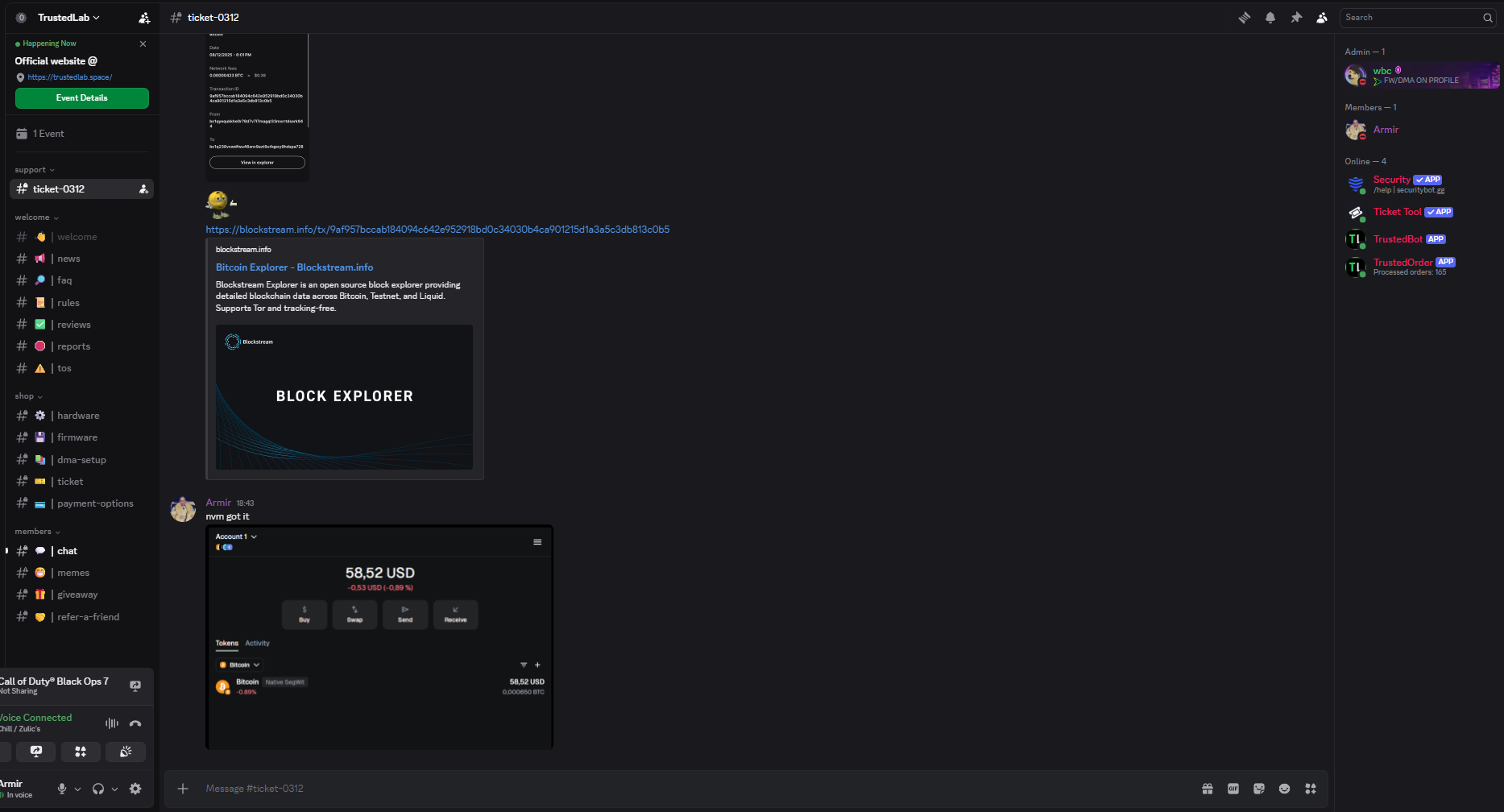Open wbc admin profile in member list
Image resolution: width=1504 pixels, height=812 pixels.
[x=1420, y=75]
